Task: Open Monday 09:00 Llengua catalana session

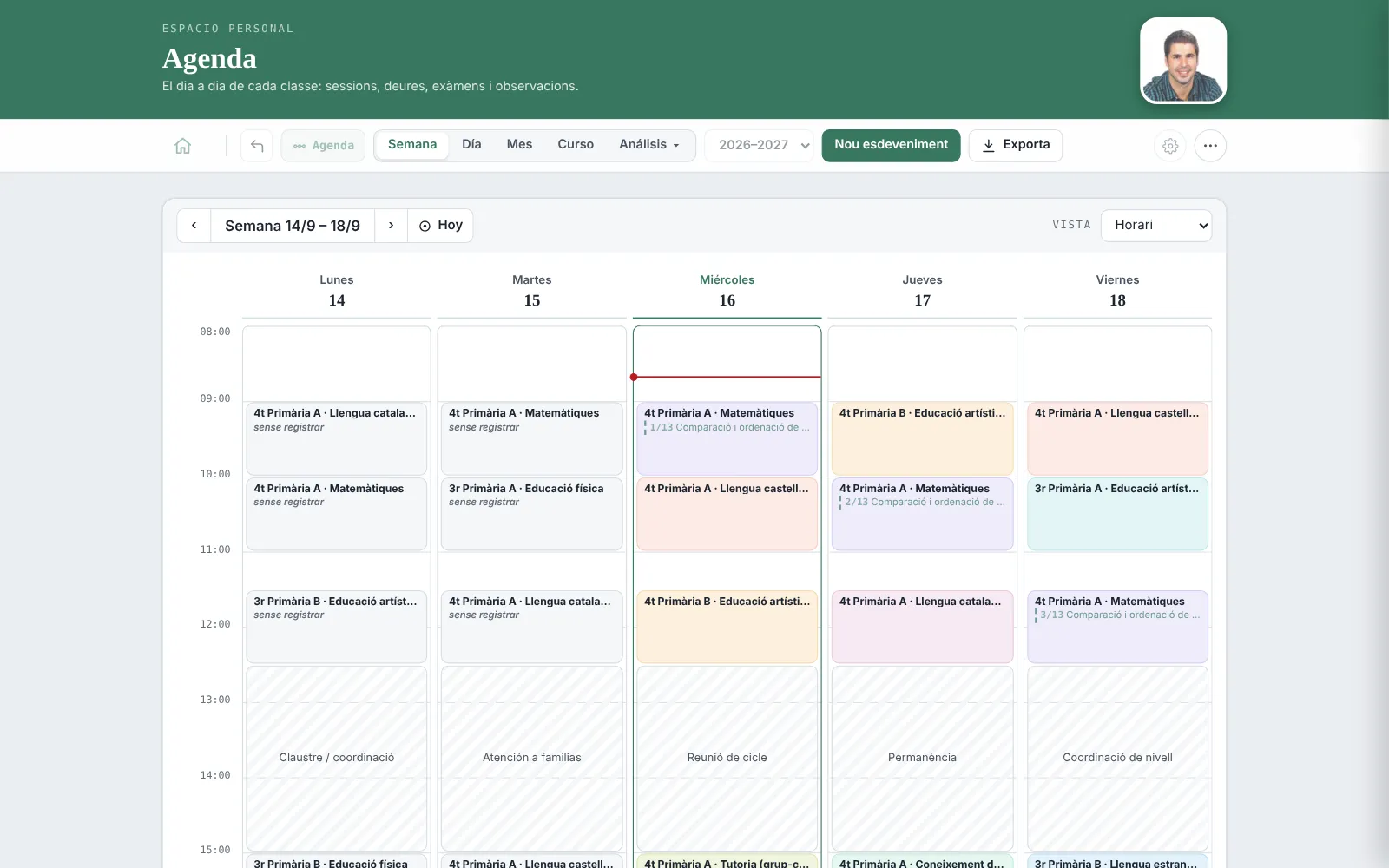Action: 337,438
